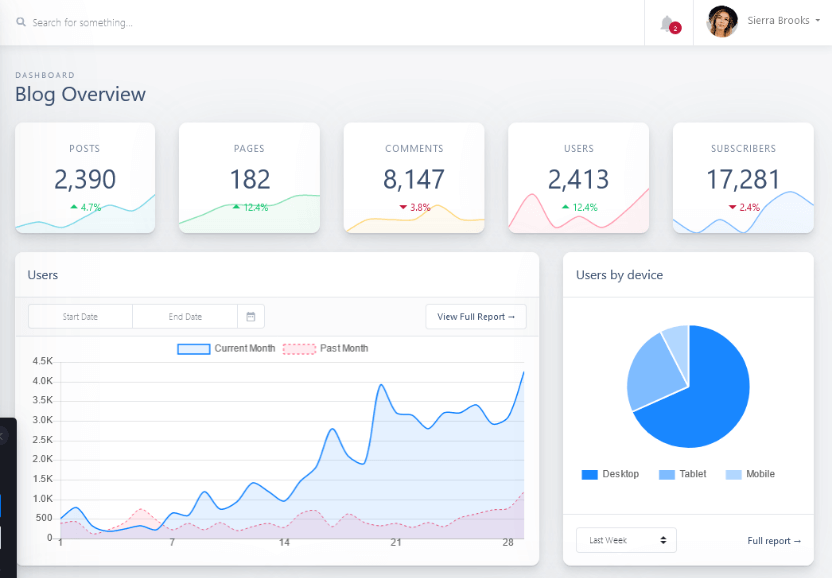The image size is (832, 578).
Task: Click the search magnifier icon
Action: (21, 22)
